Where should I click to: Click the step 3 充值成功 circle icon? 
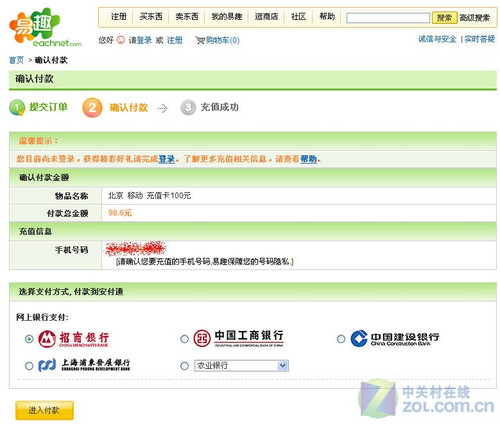pos(188,107)
